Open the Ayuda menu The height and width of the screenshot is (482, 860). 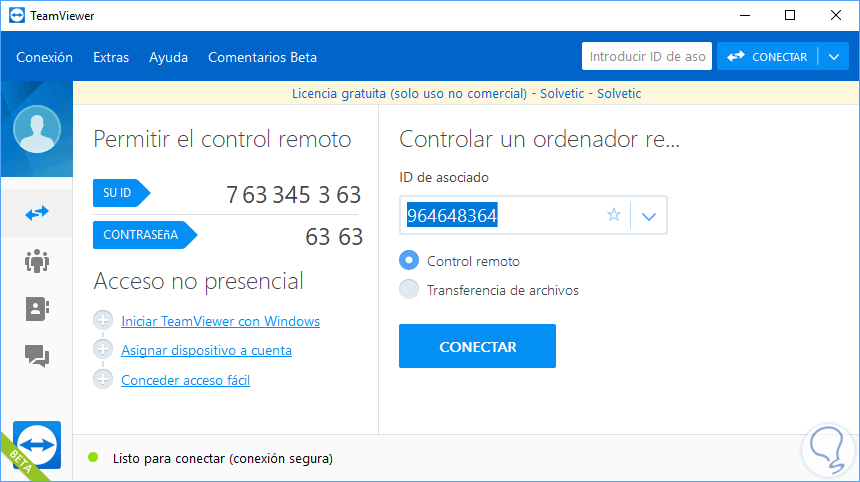point(168,57)
